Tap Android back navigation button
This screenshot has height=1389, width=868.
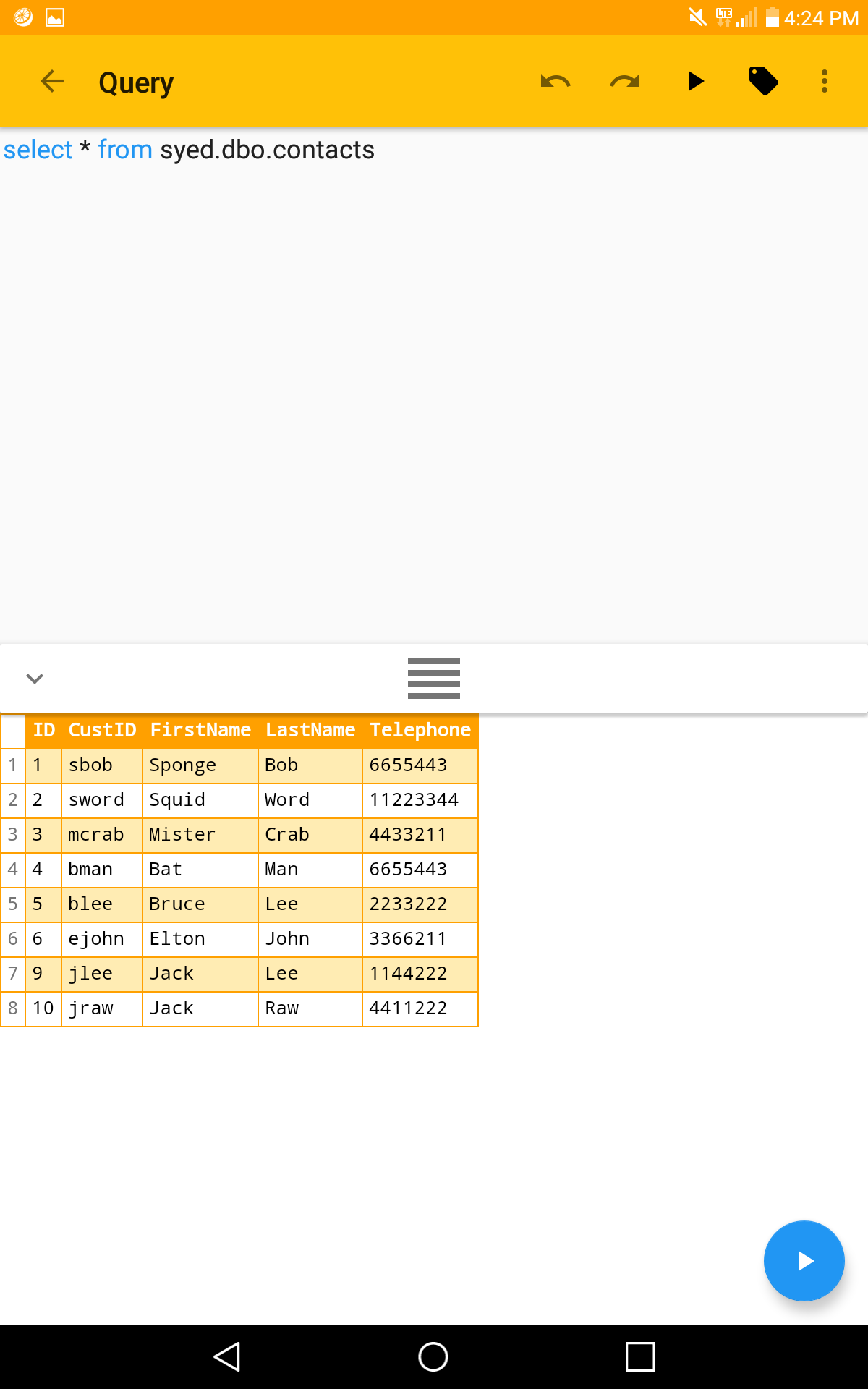pyautogui.click(x=226, y=1356)
